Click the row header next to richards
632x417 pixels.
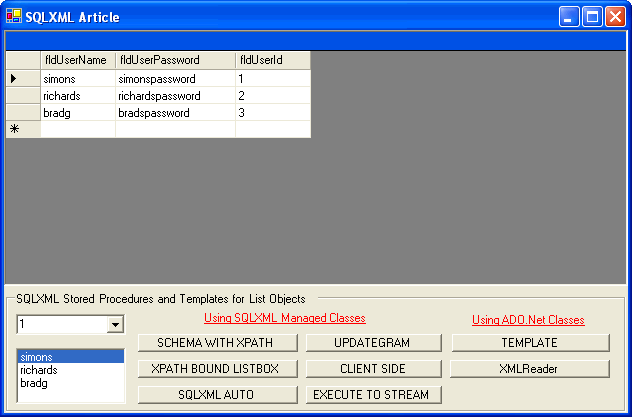pos(23,95)
